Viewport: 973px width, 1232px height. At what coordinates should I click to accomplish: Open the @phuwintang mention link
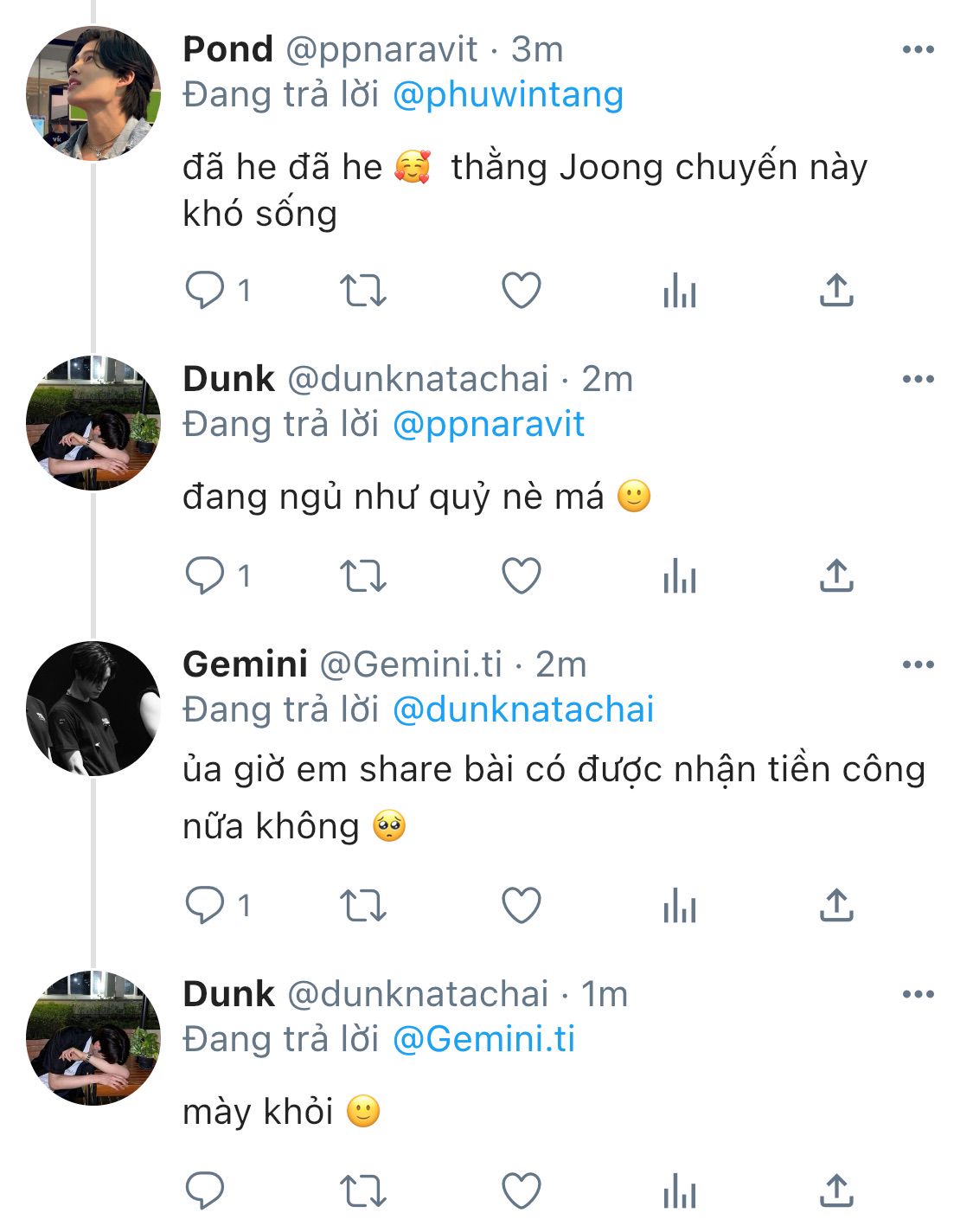508,95
